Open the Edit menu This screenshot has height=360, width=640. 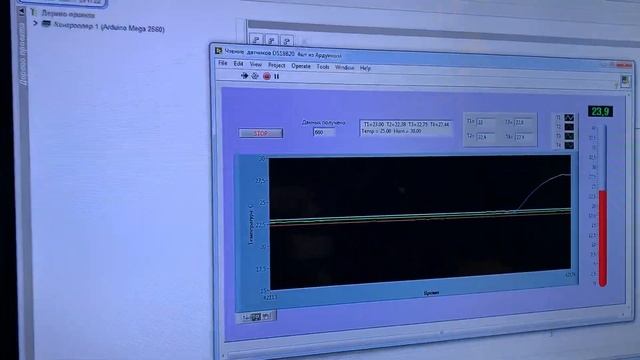pyautogui.click(x=238, y=64)
